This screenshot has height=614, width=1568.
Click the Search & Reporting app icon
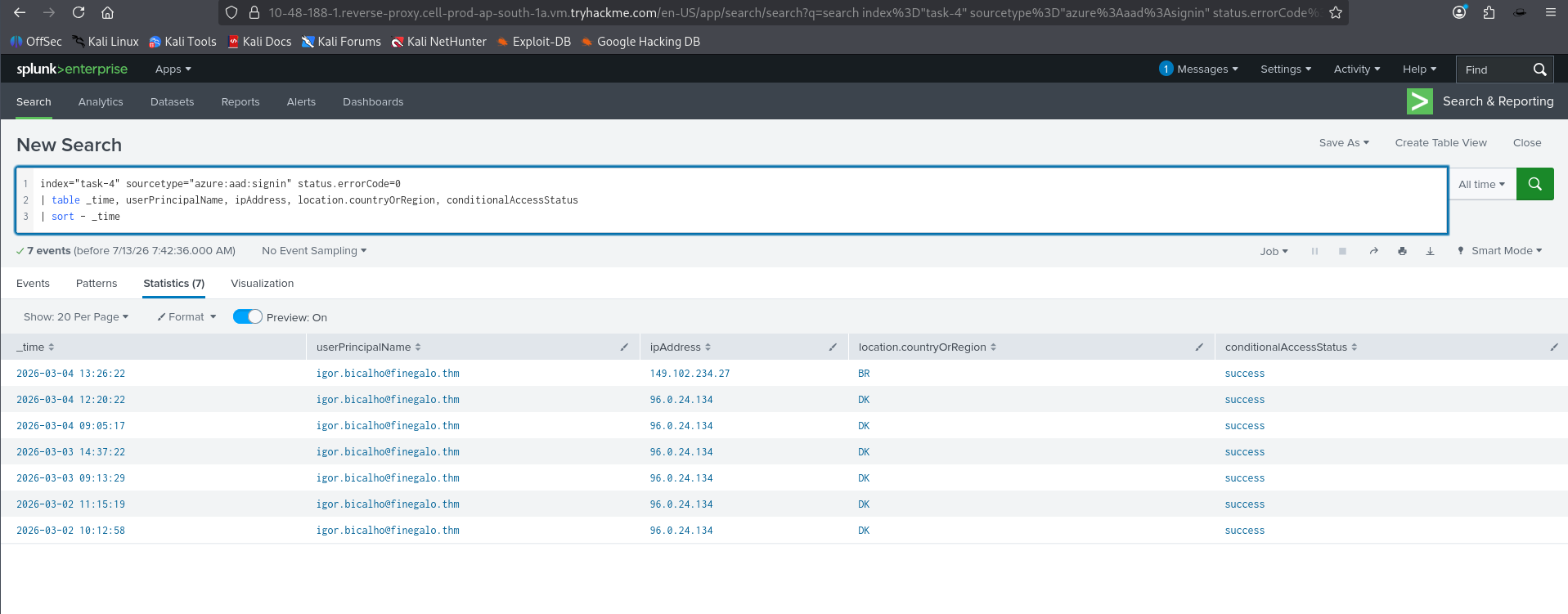1420,101
